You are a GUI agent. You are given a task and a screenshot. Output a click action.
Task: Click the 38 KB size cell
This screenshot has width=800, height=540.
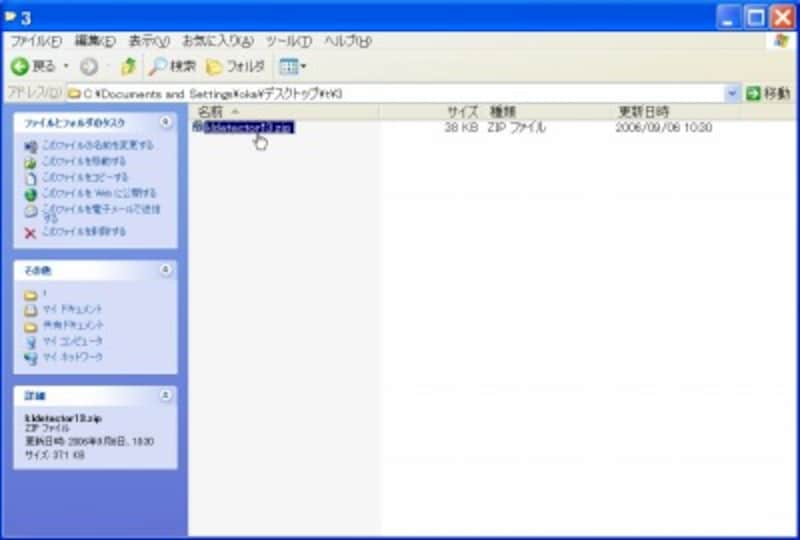pyautogui.click(x=461, y=128)
